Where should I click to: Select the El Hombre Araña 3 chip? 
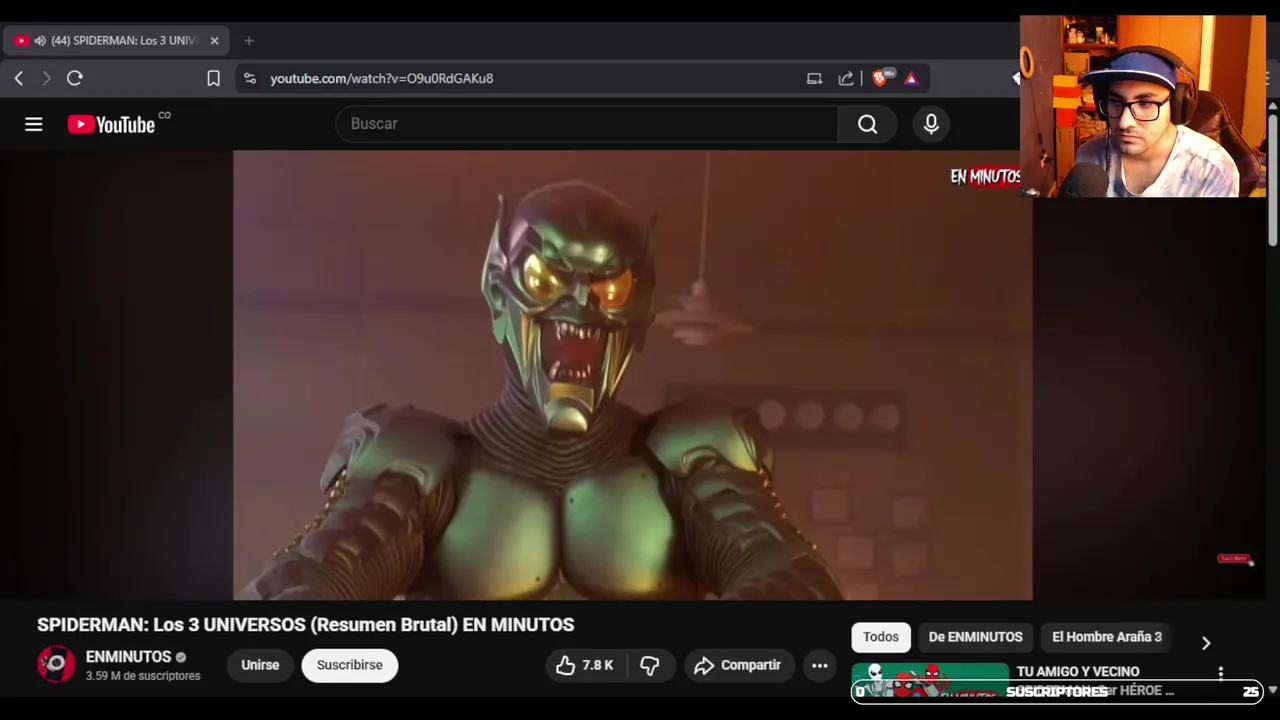(x=1107, y=637)
